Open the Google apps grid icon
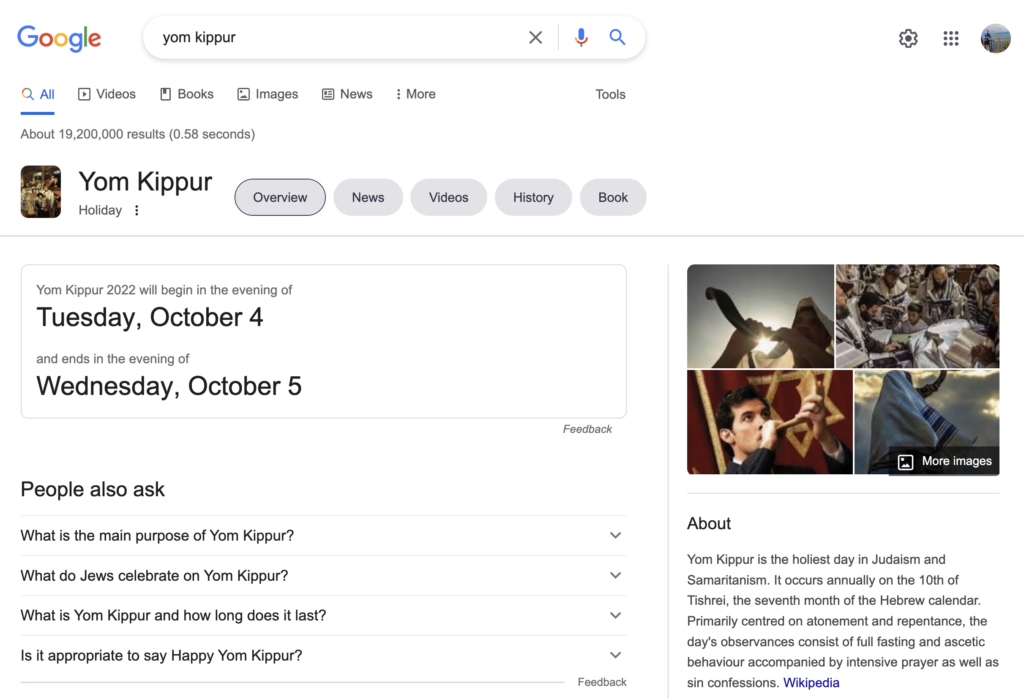Image resolution: width=1024 pixels, height=699 pixels. coord(951,39)
